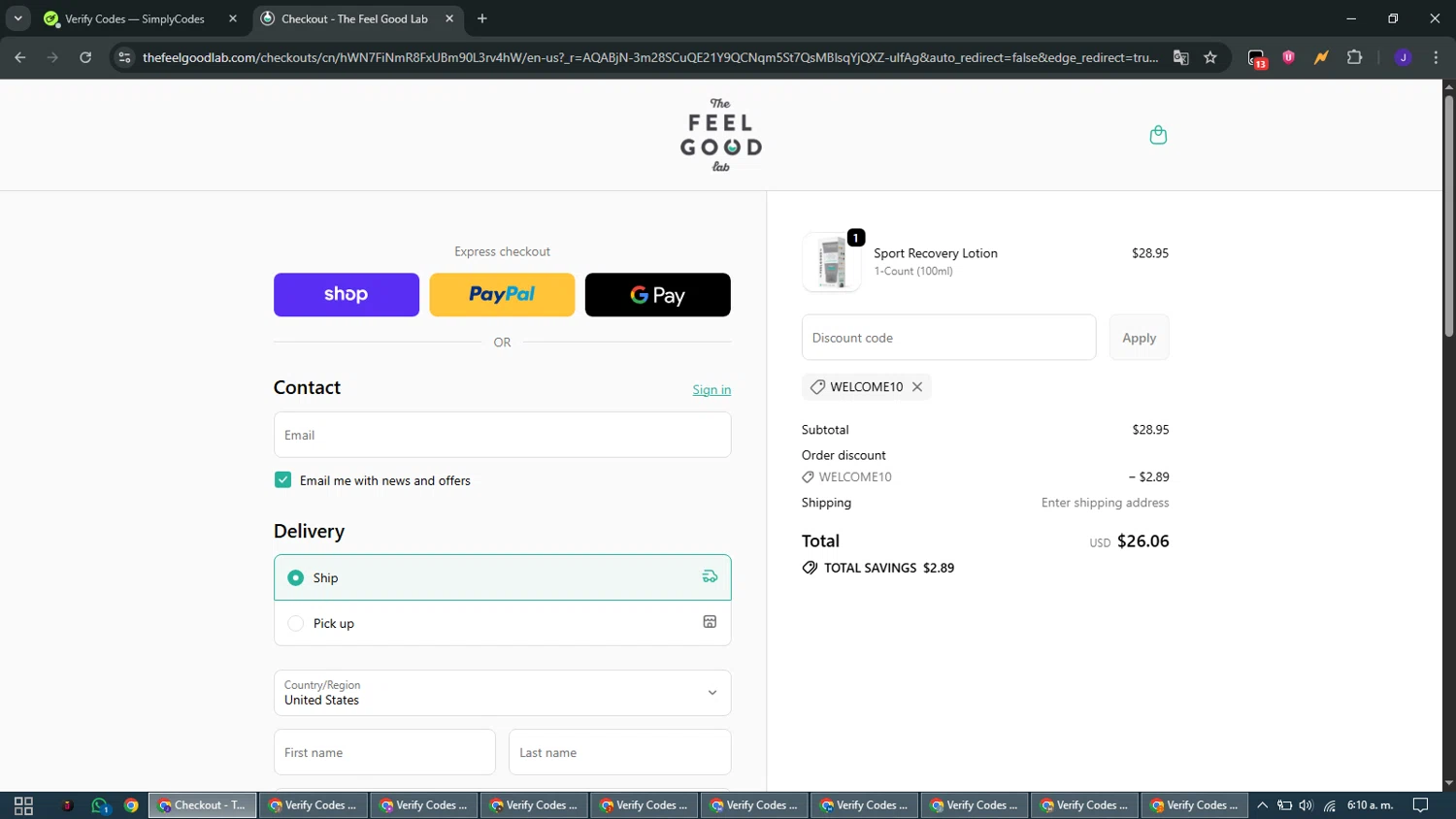Screen dimensions: 1456x819
Task: Open Chrome icon in the taskbar
Action: [x=131, y=805]
